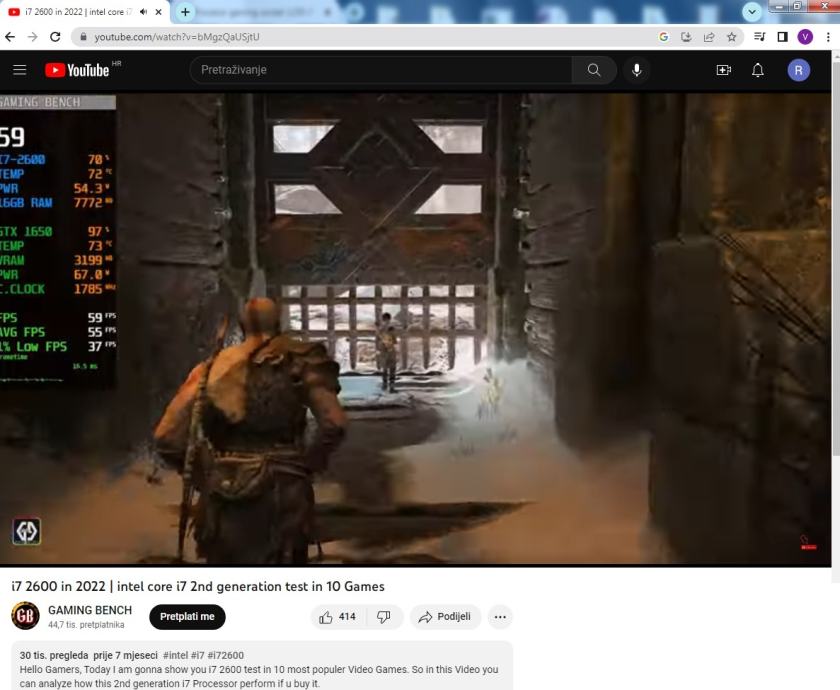840x690 pixels.
Task: Share the video via Podijeli
Action: coord(445,617)
